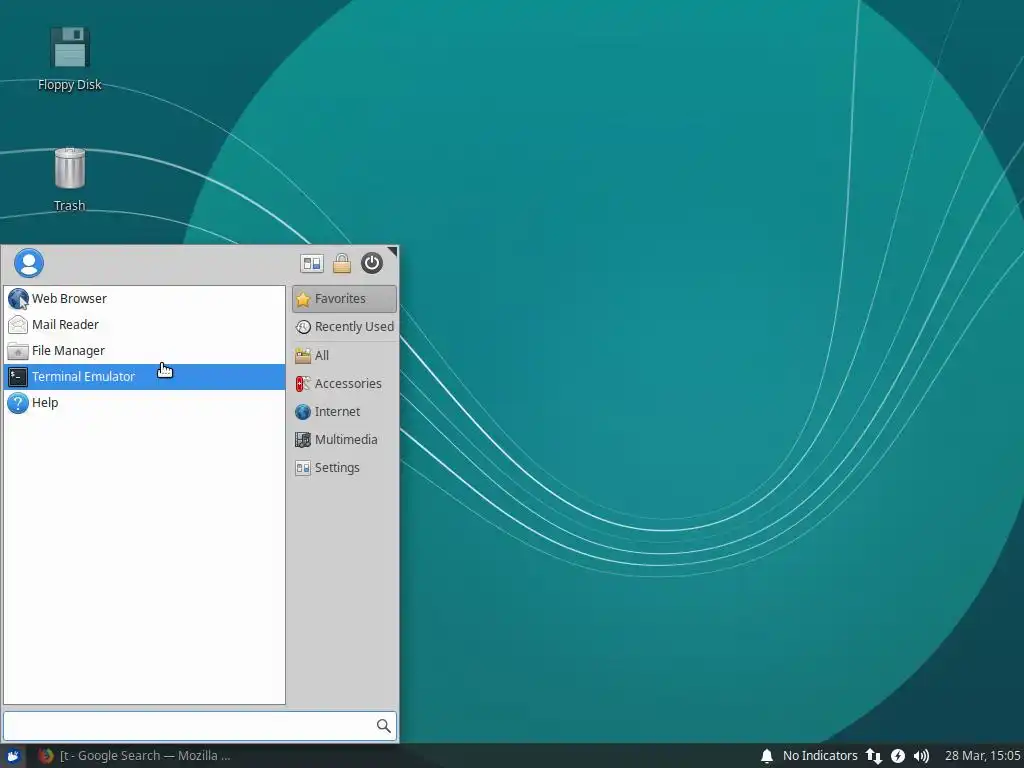
Task: Click the No Indicators panel text
Action: (x=820, y=756)
